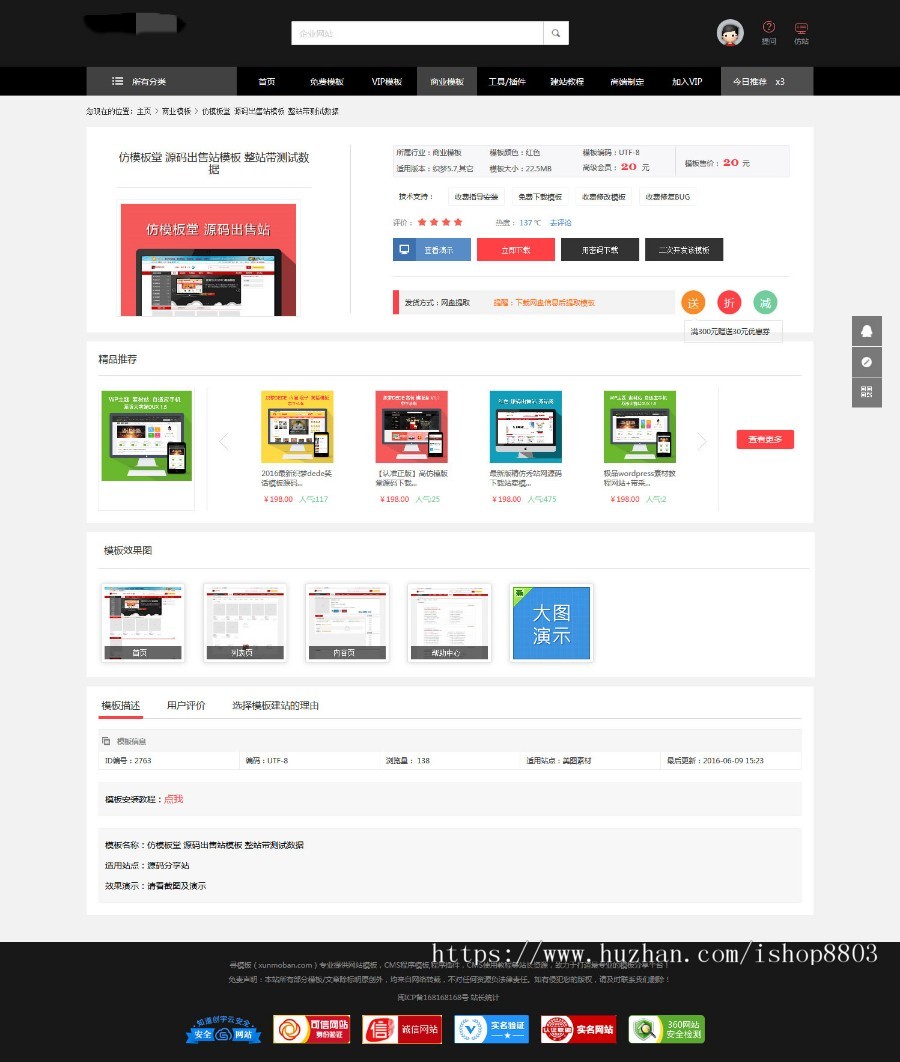The image size is (900, 1062).
Task: Click 主页 in the breadcrumb
Action: [144, 111]
